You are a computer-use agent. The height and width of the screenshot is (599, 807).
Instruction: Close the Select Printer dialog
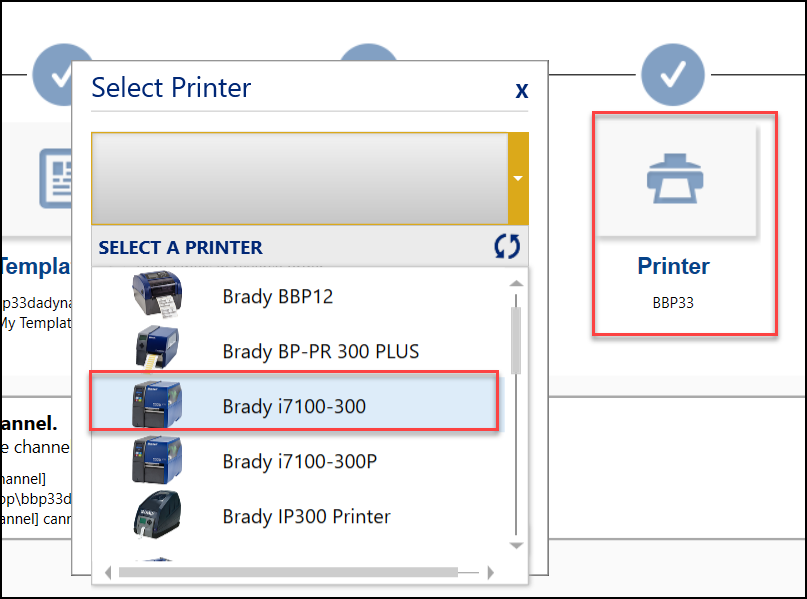[521, 90]
